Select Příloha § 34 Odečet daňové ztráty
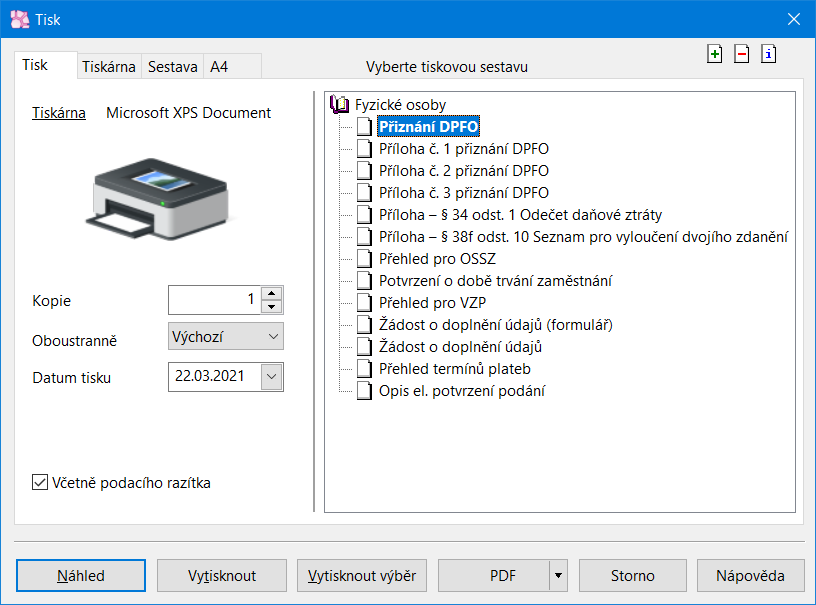 [520, 214]
